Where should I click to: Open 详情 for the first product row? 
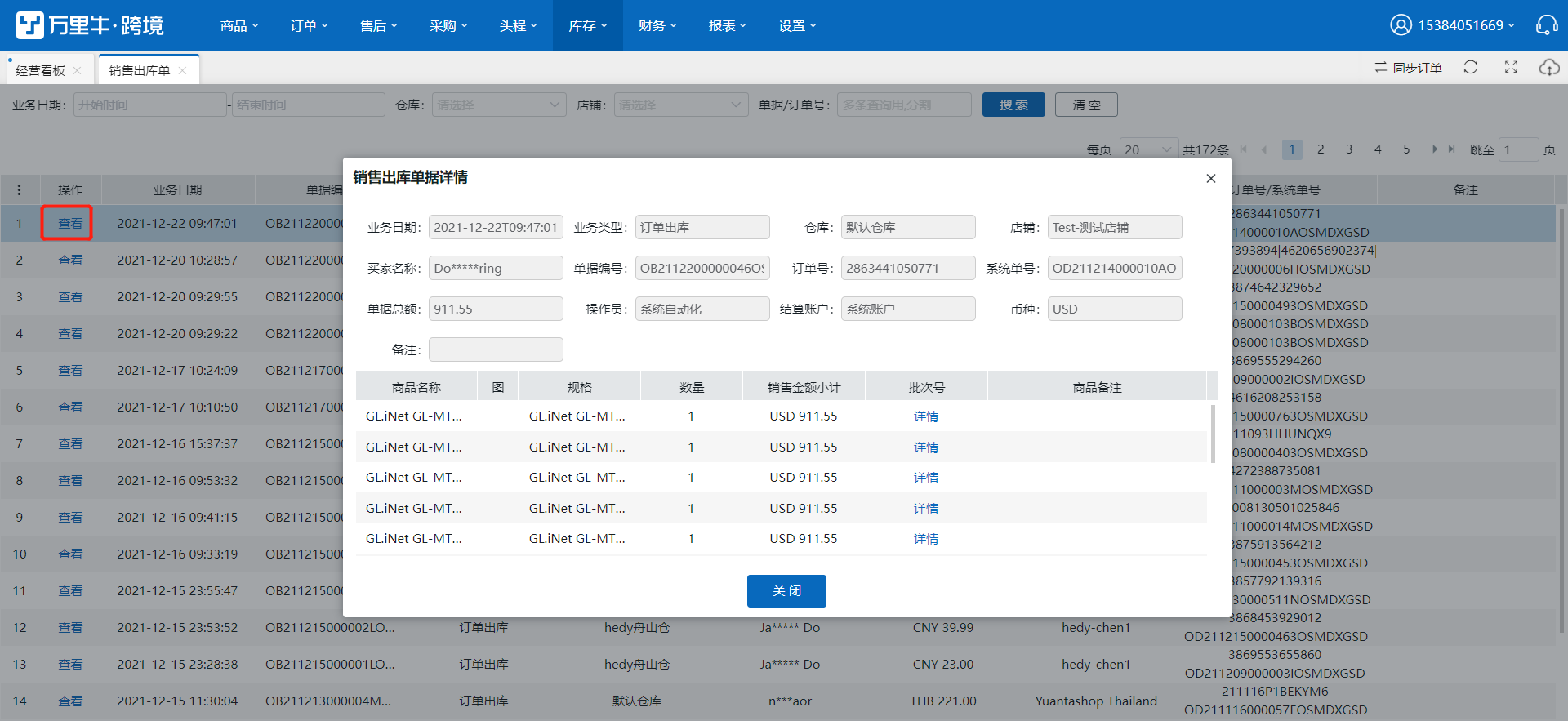point(926,416)
